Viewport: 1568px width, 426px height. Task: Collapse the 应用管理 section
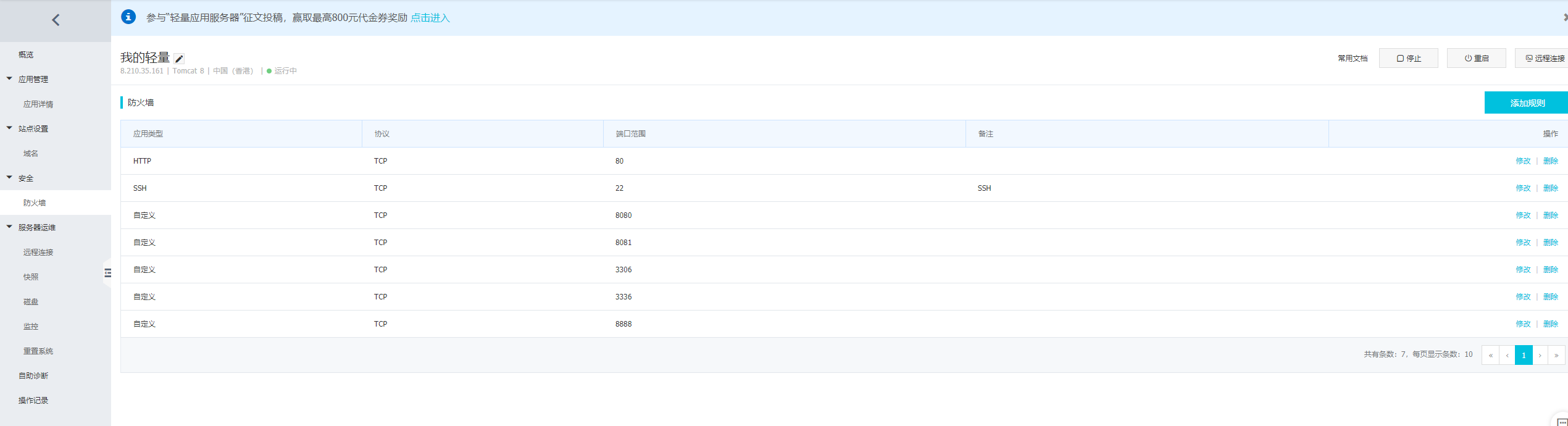(x=9, y=78)
